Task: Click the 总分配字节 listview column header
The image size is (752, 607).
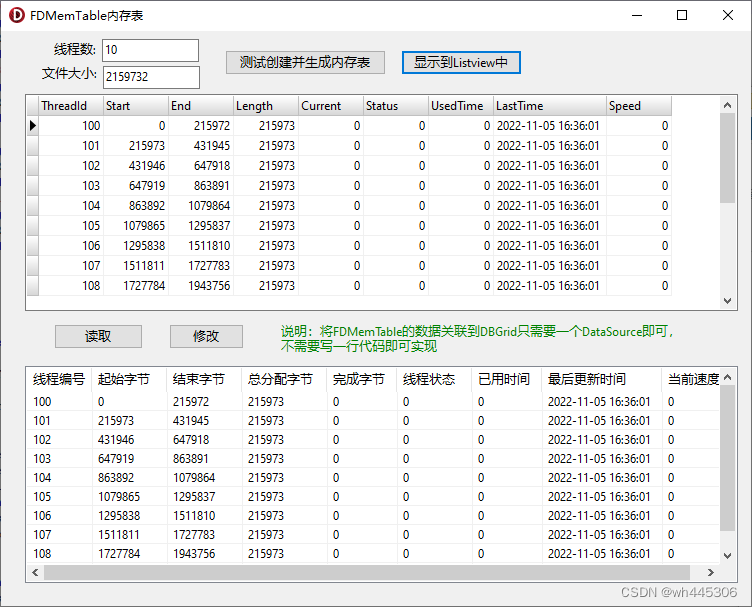Action: pos(284,379)
